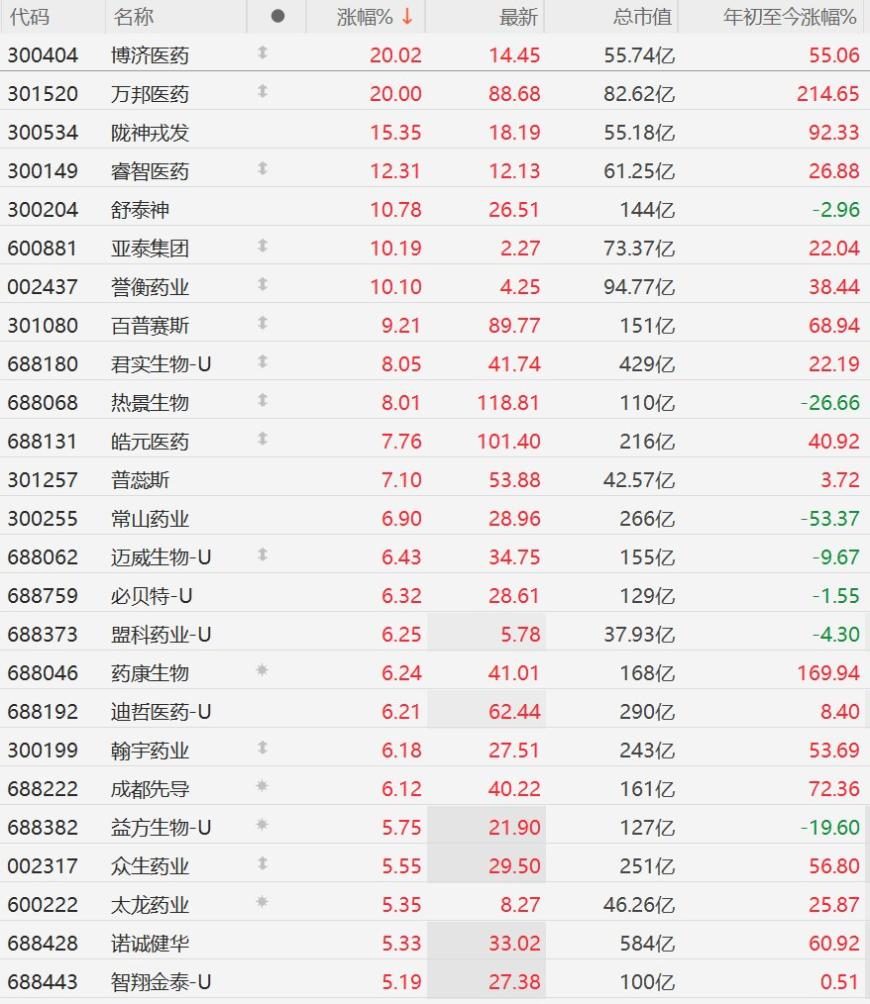Select stock name 盟科药业-U
This screenshot has width=870, height=1004.
161,635
